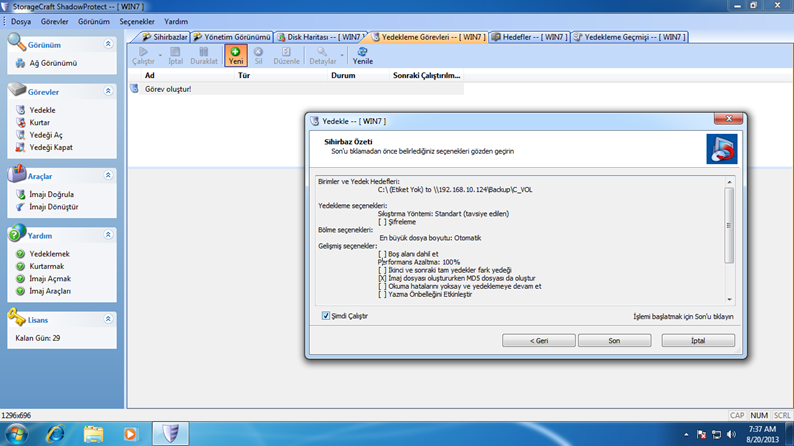Sort by Sonraki Çalıştırılma column header
The image size is (794, 446).
click(x=427, y=75)
